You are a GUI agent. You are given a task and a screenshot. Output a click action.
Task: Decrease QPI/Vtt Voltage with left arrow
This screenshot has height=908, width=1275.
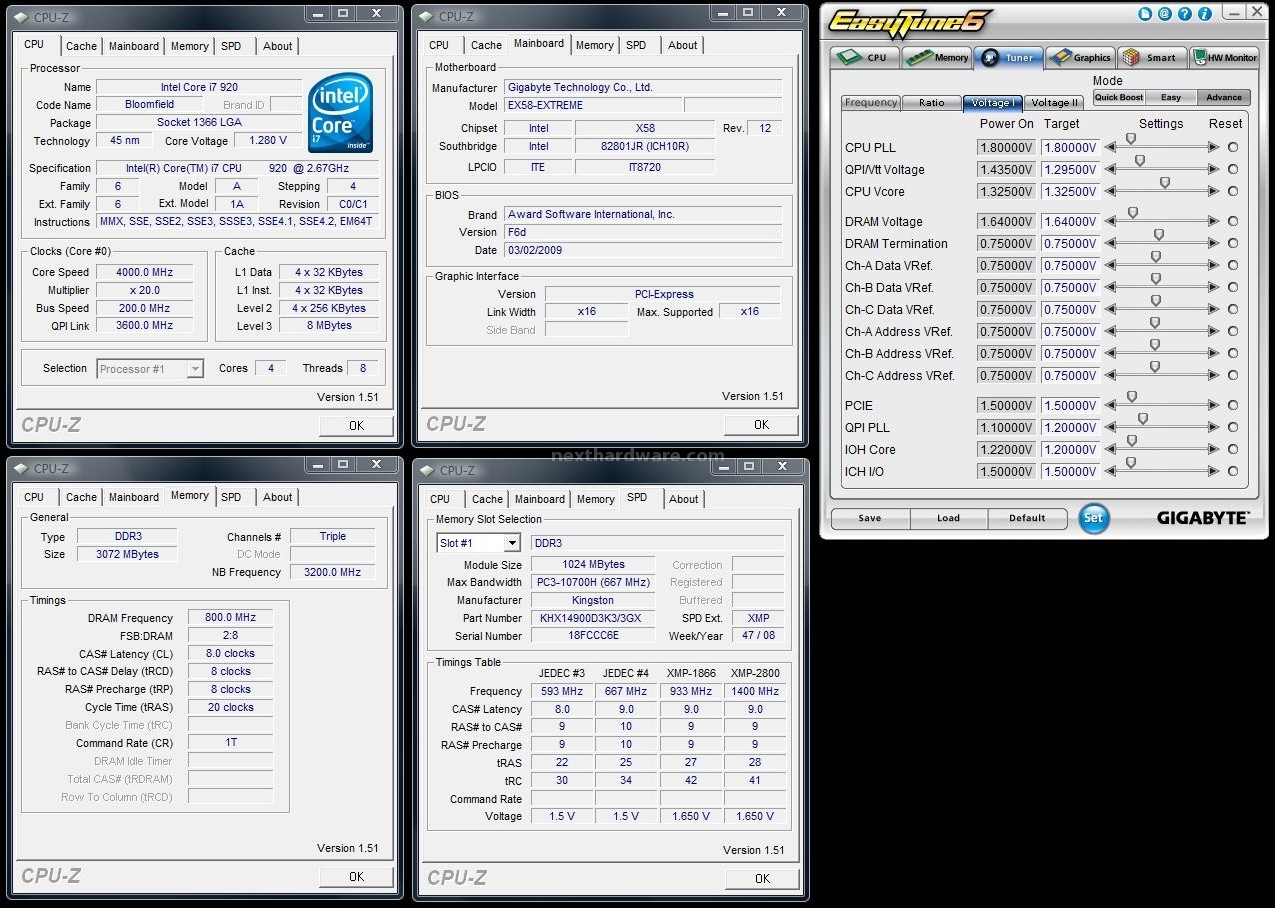(x=1111, y=170)
